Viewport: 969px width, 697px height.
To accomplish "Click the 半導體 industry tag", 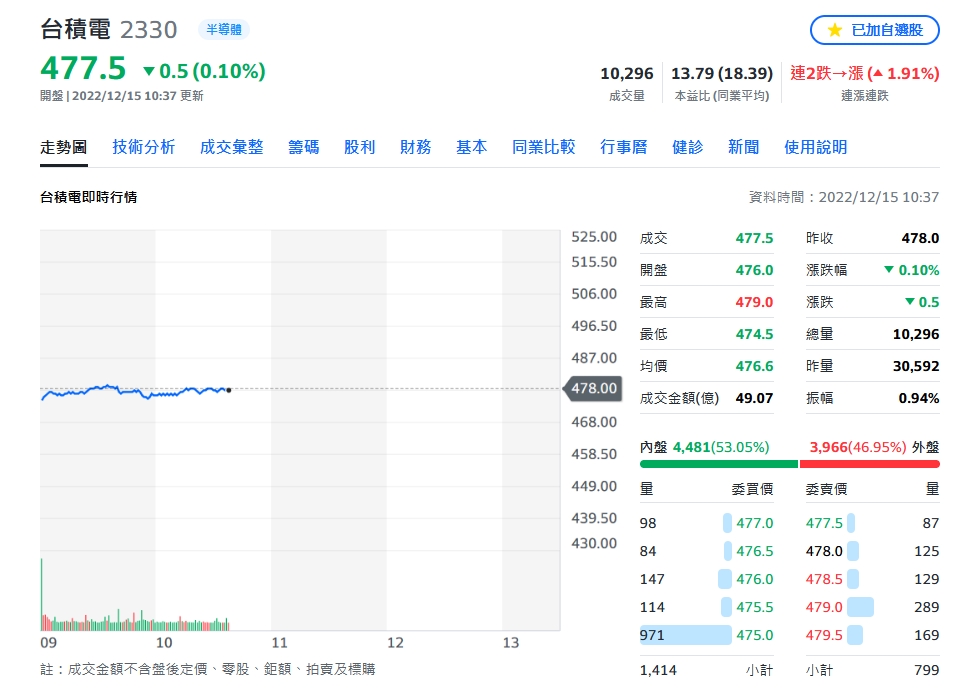I will pyautogui.click(x=224, y=29).
